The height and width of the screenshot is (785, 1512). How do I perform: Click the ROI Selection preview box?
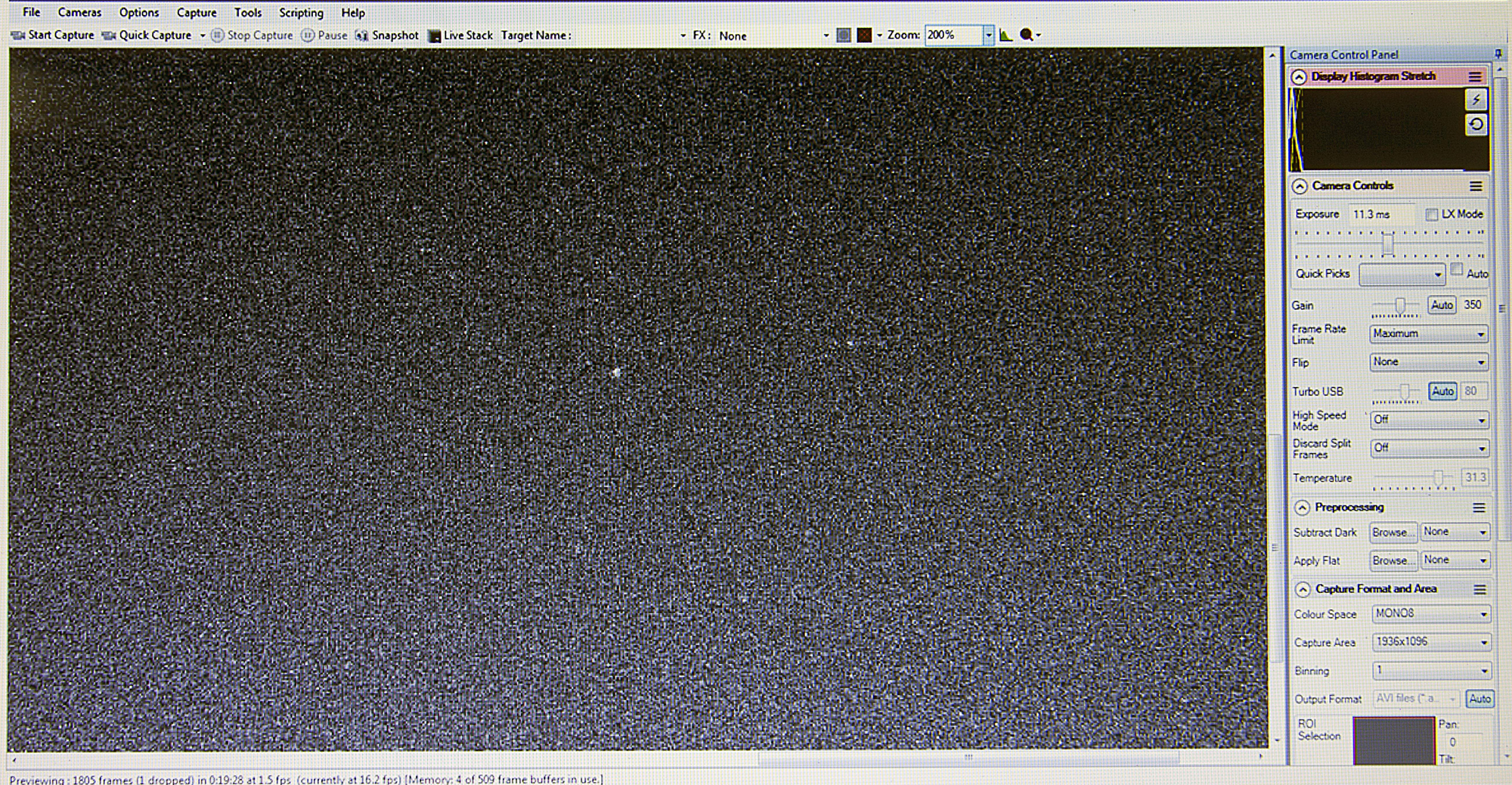click(1393, 740)
